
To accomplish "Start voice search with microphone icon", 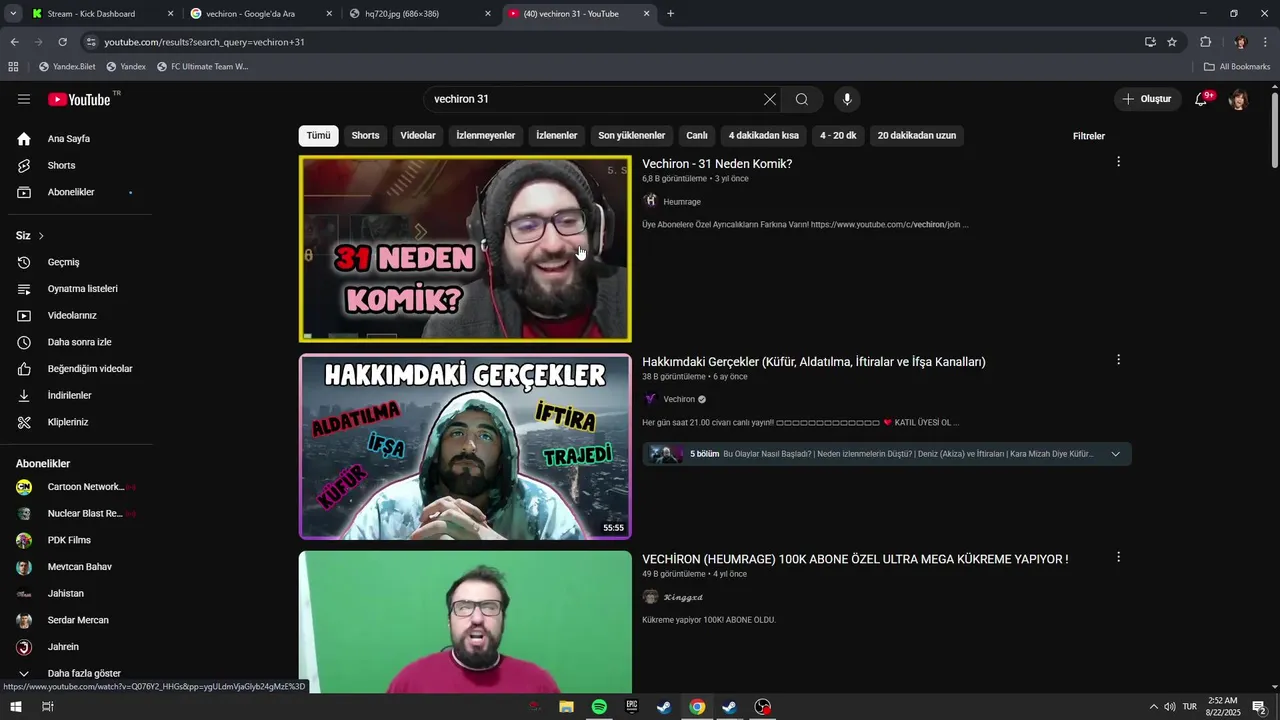I will pos(847,99).
